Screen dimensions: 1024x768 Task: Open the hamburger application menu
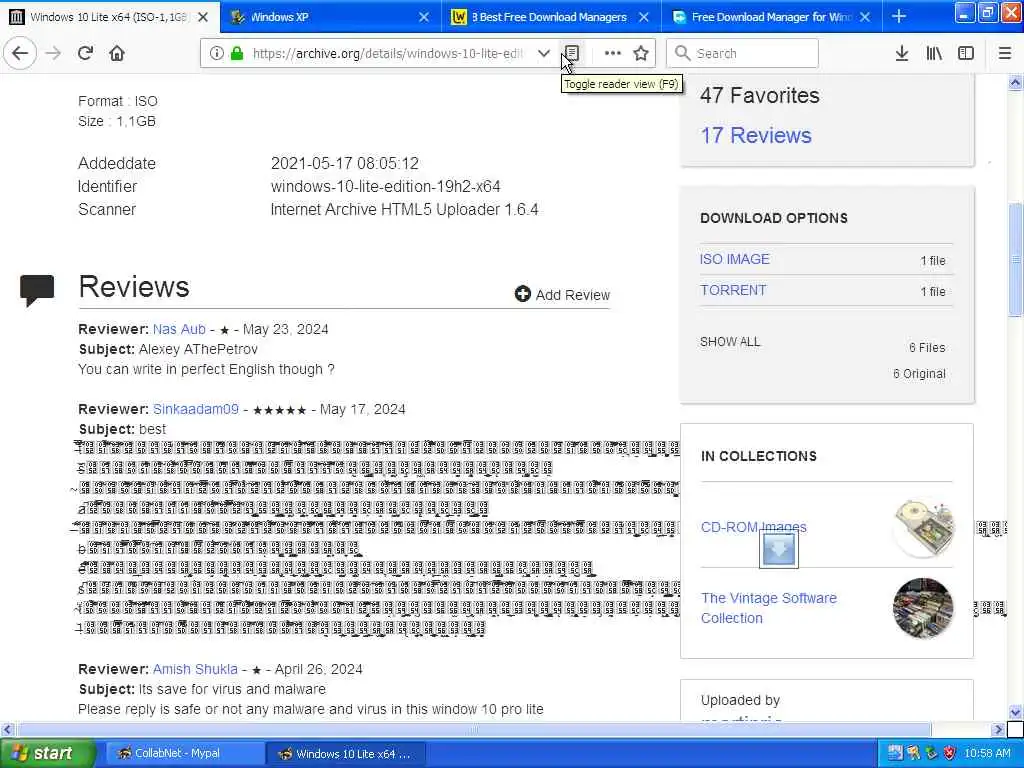1004,53
